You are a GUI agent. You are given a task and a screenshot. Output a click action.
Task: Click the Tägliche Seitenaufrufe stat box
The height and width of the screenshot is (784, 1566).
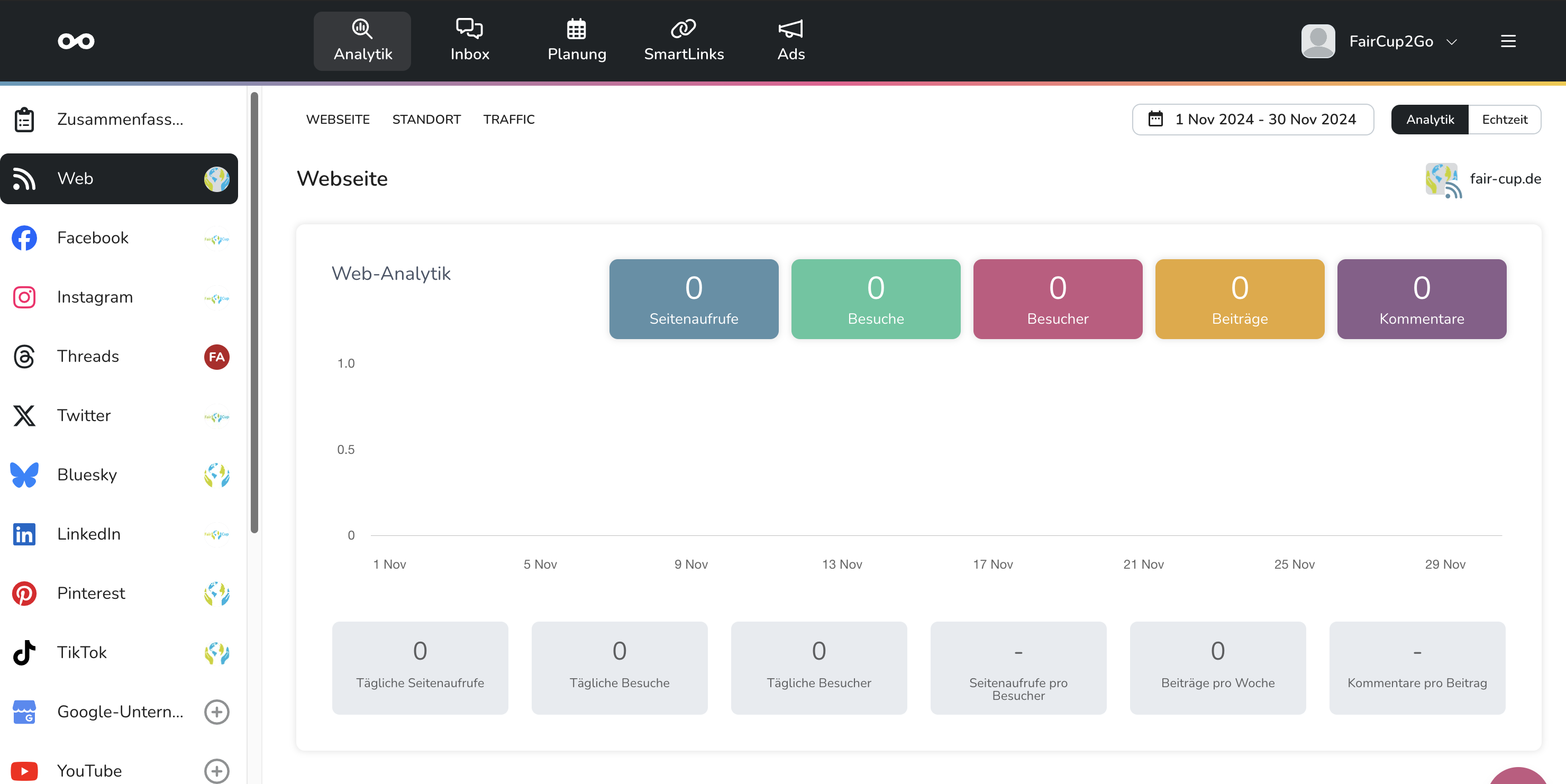tap(420, 668)
